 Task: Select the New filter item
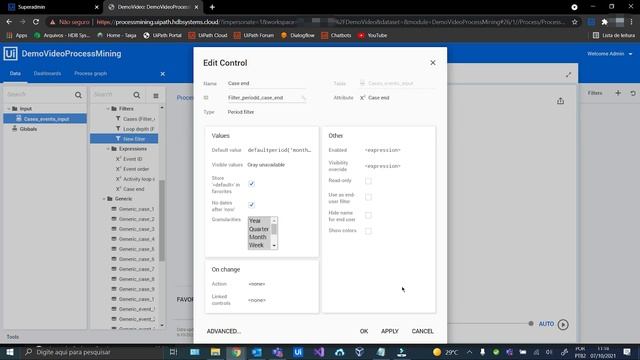tap(124, 139)
